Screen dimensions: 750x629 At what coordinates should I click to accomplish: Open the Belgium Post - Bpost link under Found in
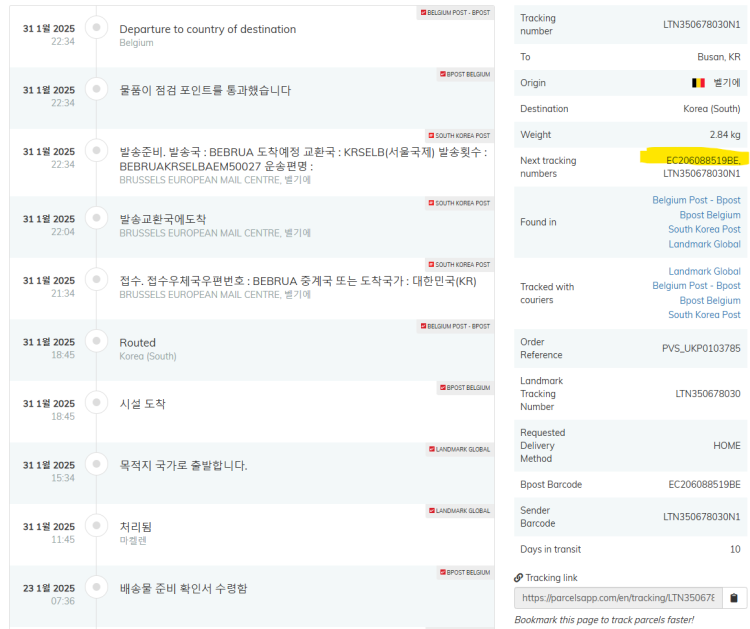click(x=696, y=200)
